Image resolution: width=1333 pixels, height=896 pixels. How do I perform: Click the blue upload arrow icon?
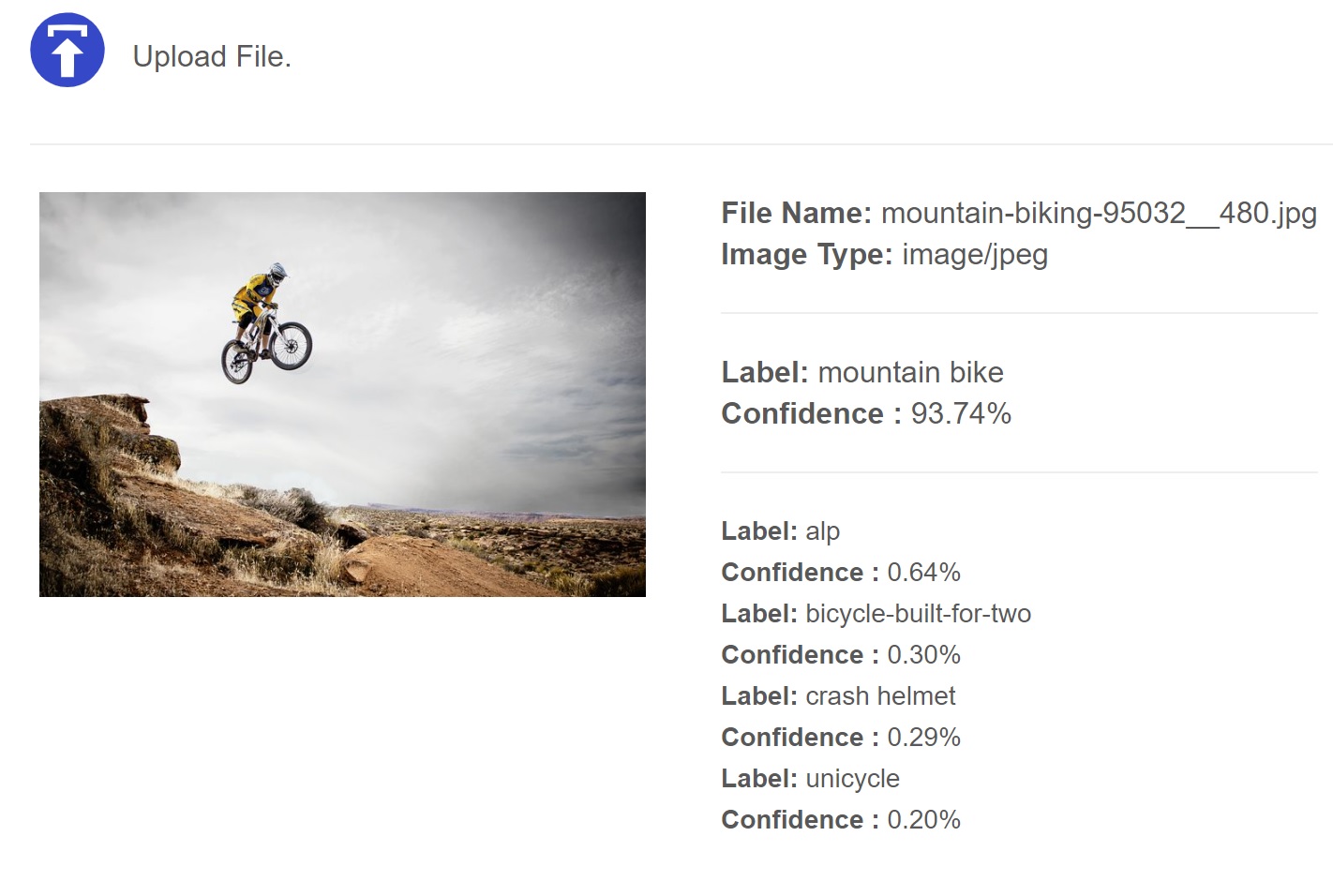click(x=67, y=51)
